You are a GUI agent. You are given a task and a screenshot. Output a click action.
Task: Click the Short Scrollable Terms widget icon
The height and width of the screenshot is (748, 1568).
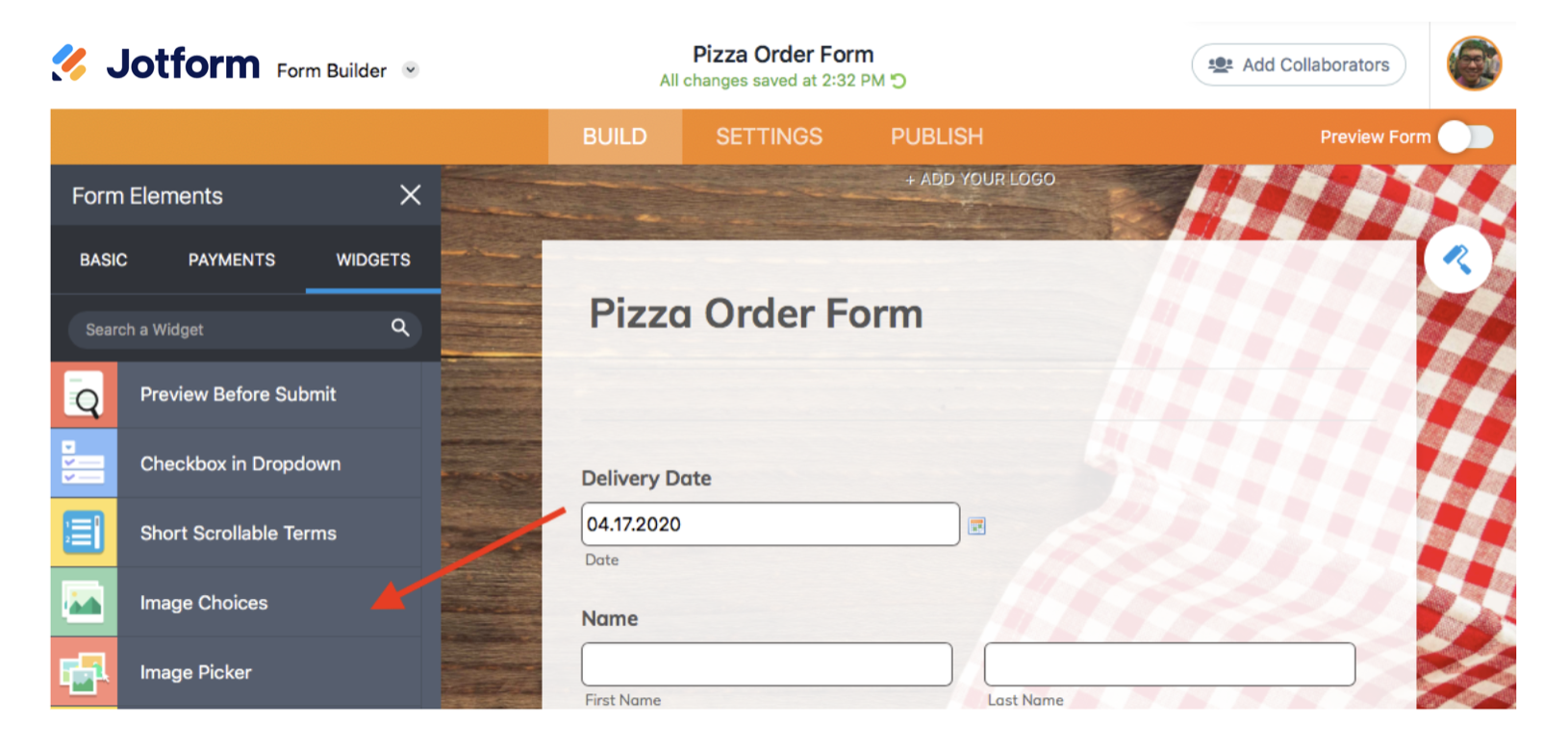coord(84,533)
